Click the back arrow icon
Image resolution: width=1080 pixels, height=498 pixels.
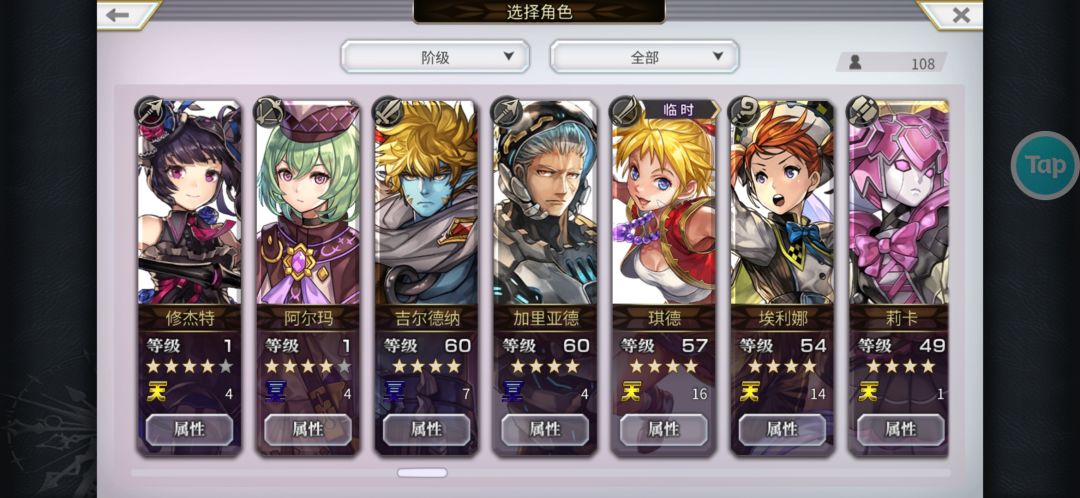[118, 15]
